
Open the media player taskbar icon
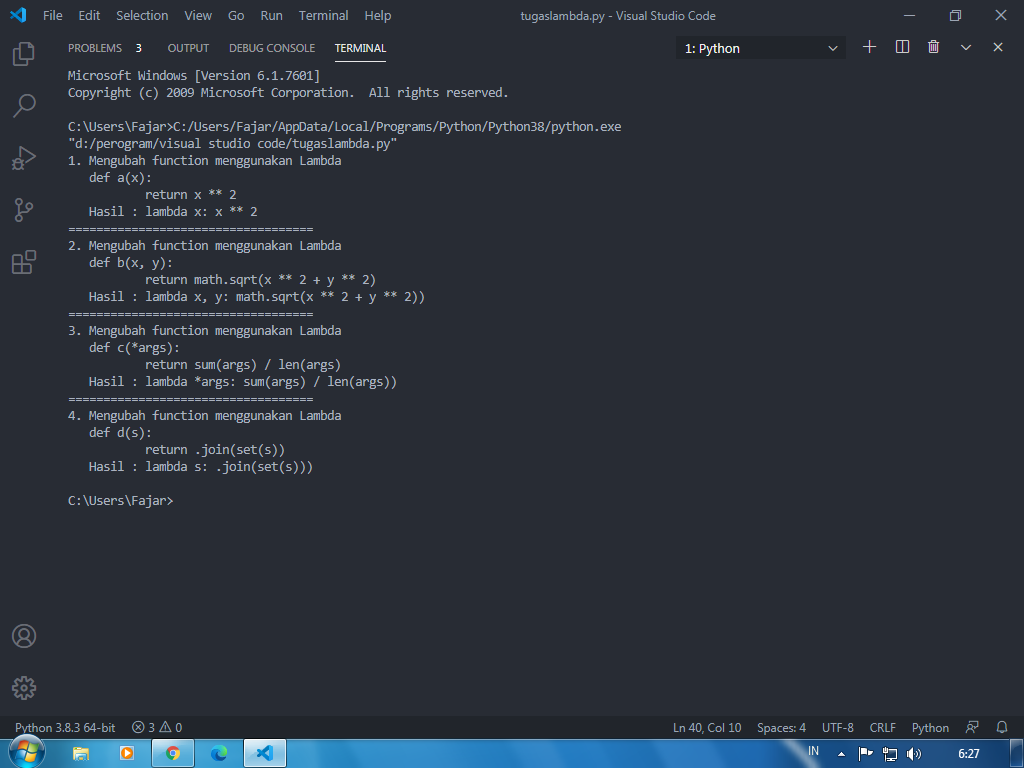pos(127,754)
